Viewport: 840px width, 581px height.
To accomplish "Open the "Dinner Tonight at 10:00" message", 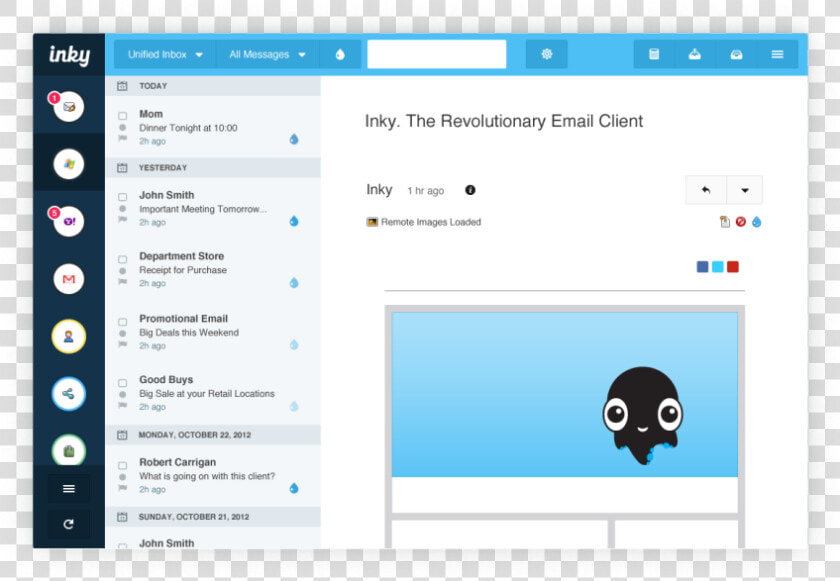I will pos(188,128).
